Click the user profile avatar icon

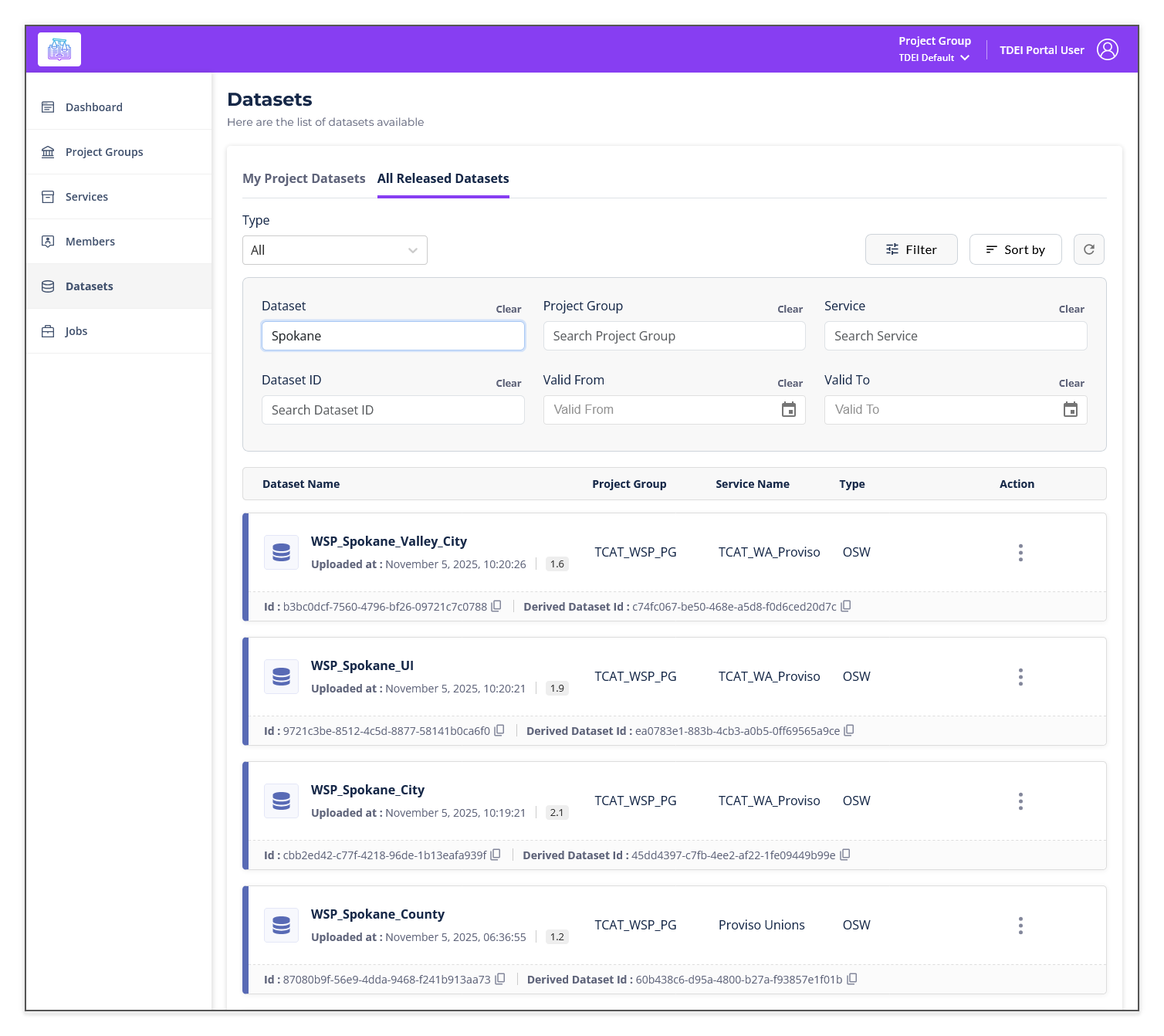coord(1107,49)
